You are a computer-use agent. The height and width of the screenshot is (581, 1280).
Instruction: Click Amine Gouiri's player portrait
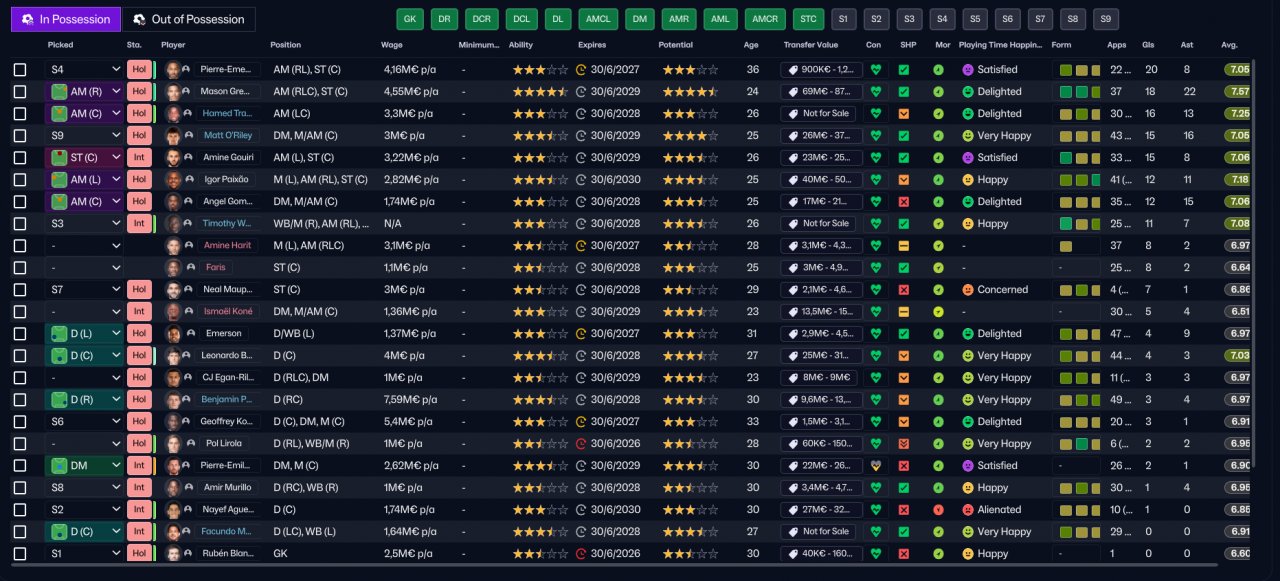(173, 158)
